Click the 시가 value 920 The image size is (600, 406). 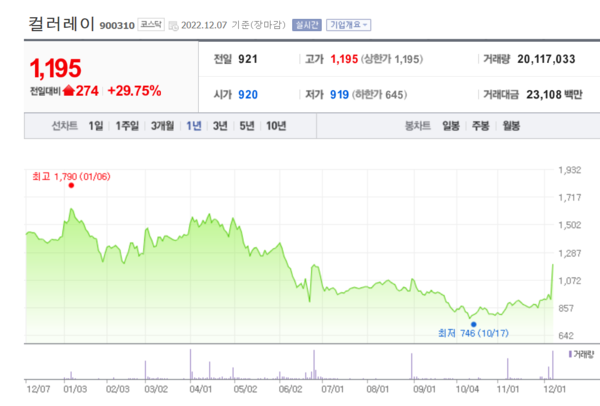(248, 95)
